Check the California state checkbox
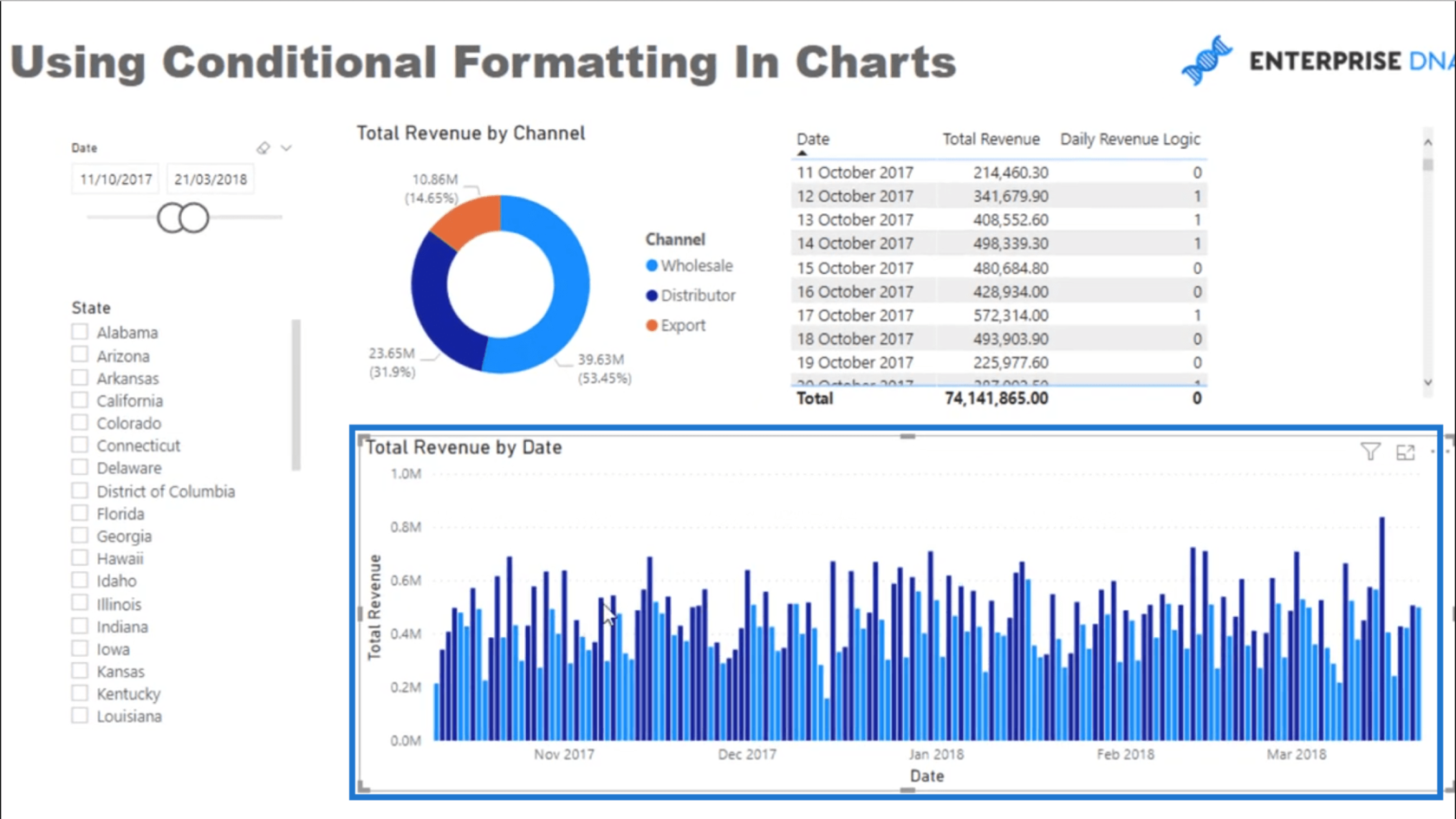1456x819 pixels. (80, 400)
